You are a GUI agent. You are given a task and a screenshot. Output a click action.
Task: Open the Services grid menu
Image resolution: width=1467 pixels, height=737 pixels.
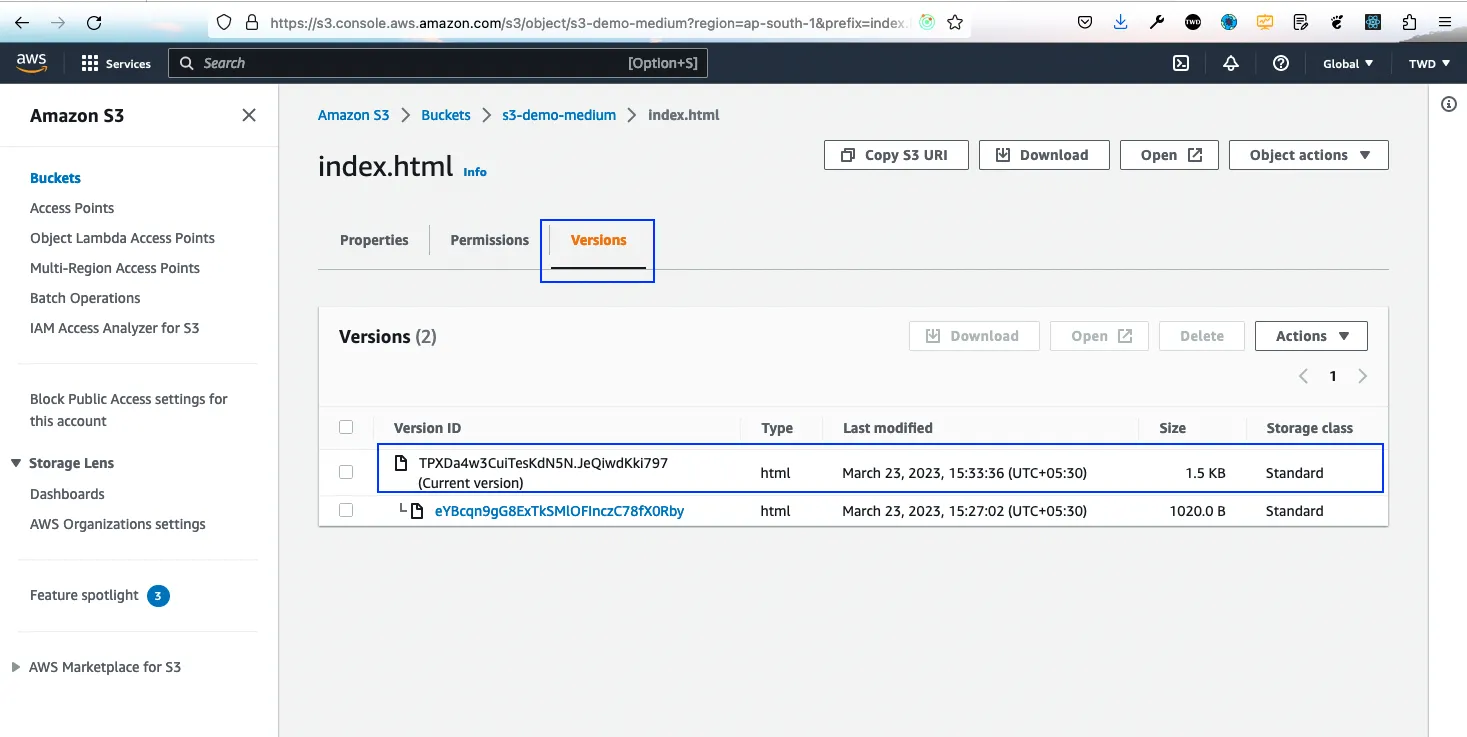coord(116,63)
